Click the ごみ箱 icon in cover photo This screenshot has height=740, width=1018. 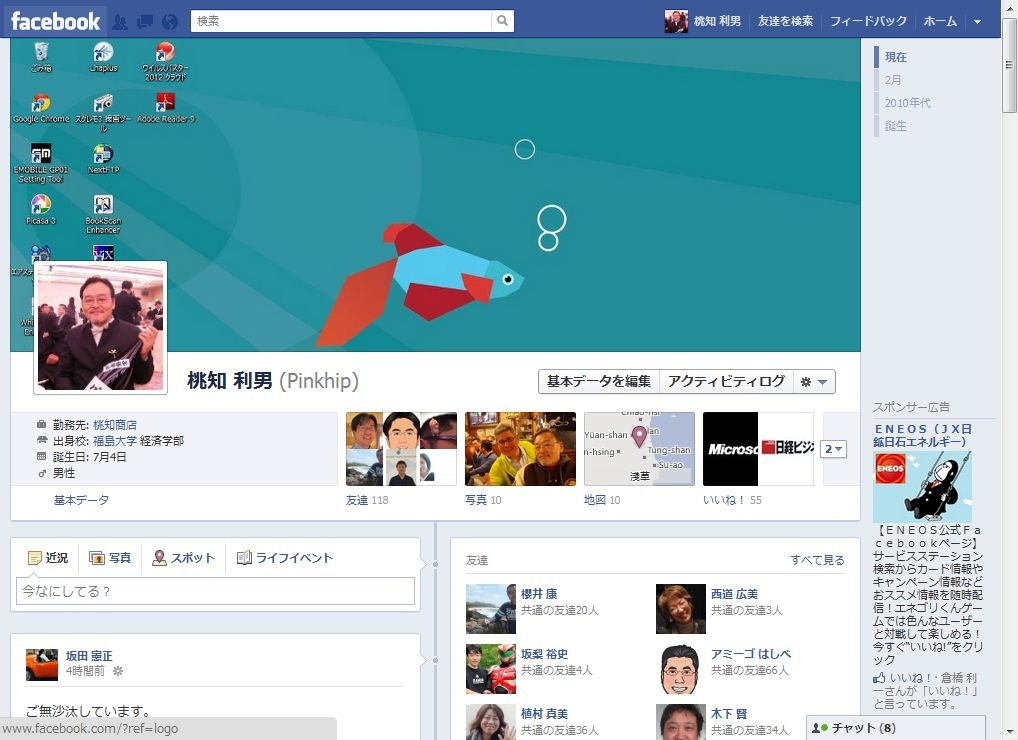(x=41, y=57)
